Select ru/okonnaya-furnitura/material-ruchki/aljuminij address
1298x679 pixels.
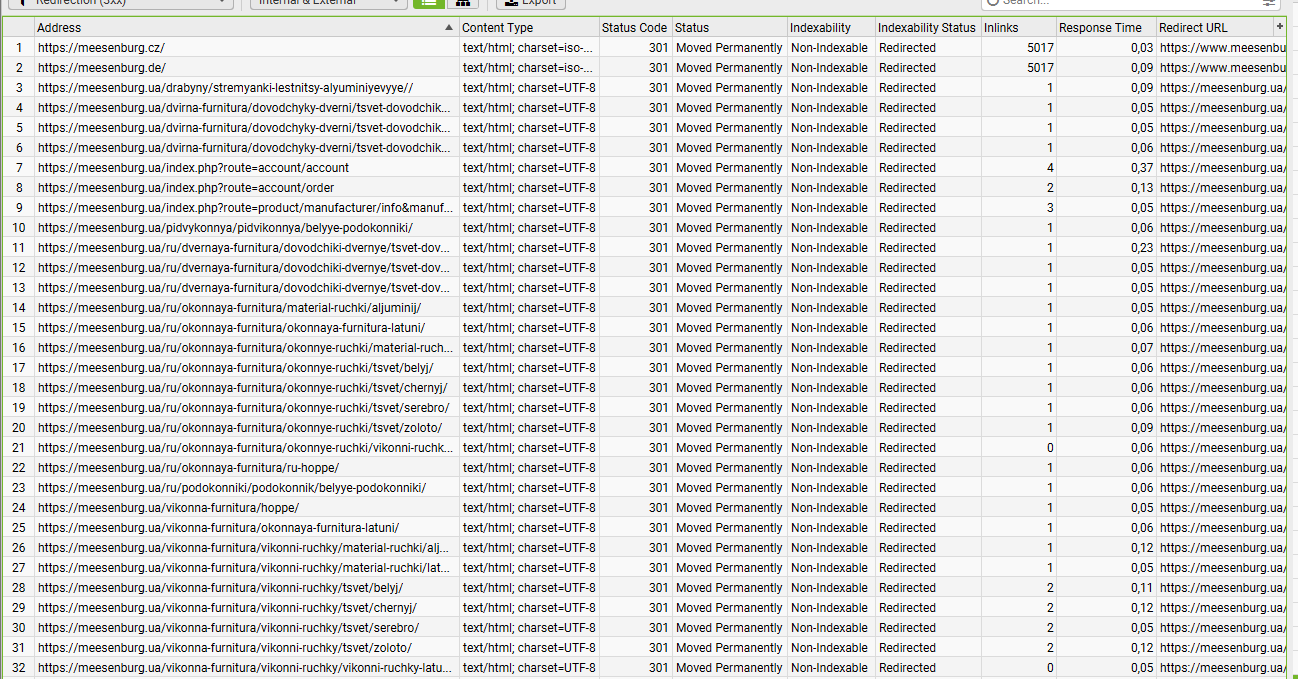(229, 308)
